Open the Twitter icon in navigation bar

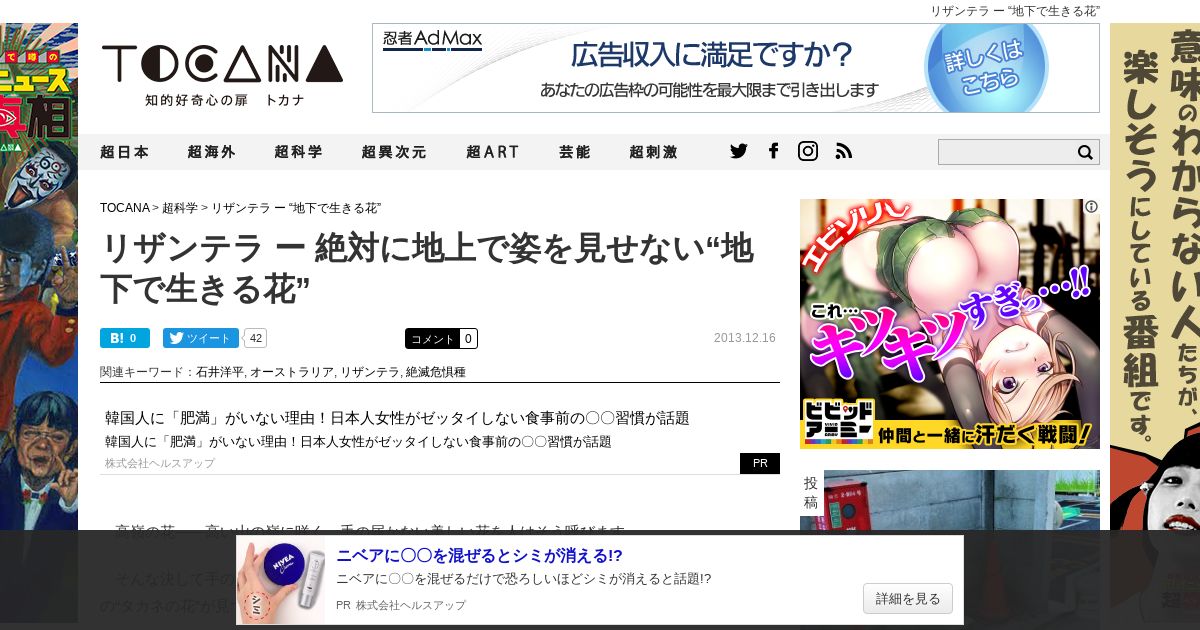pyautogui.click(x=739, y=151)
